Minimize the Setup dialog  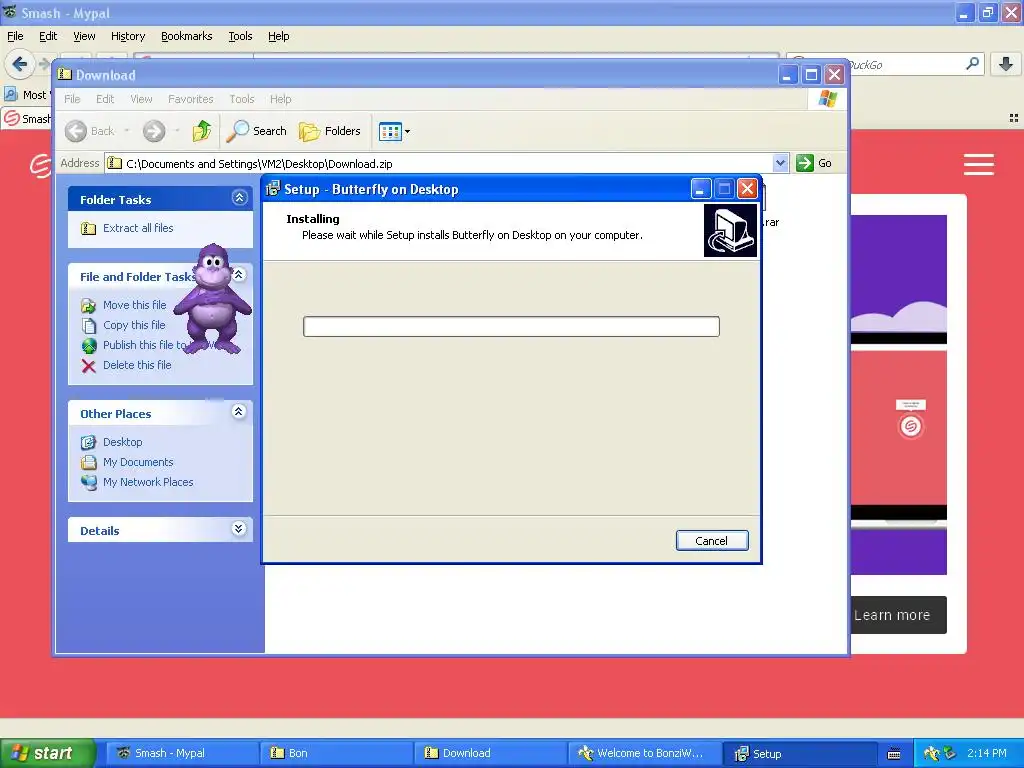point(701,189)
